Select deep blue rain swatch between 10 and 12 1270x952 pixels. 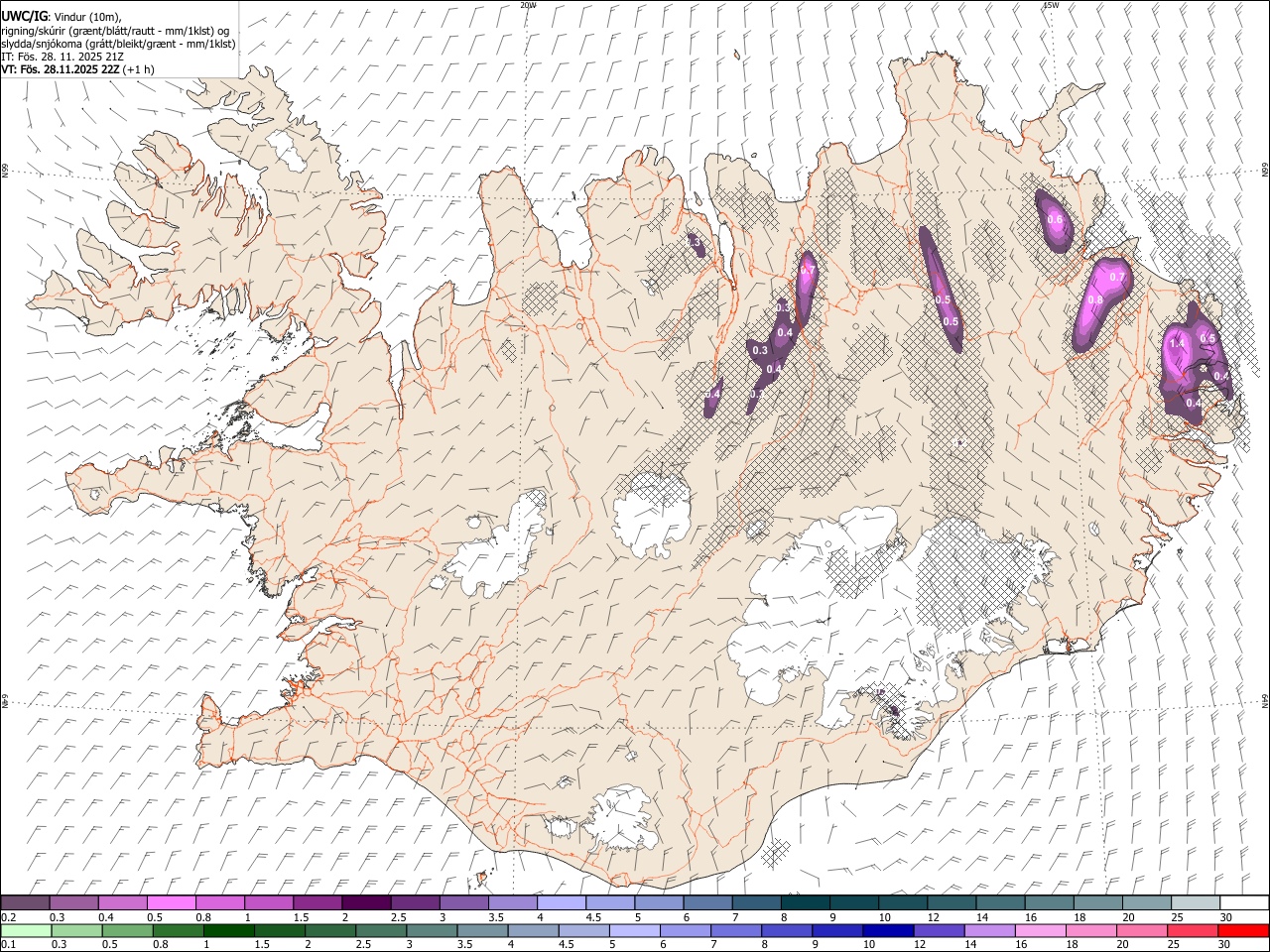pyautogui.click(x=888, y=930)
